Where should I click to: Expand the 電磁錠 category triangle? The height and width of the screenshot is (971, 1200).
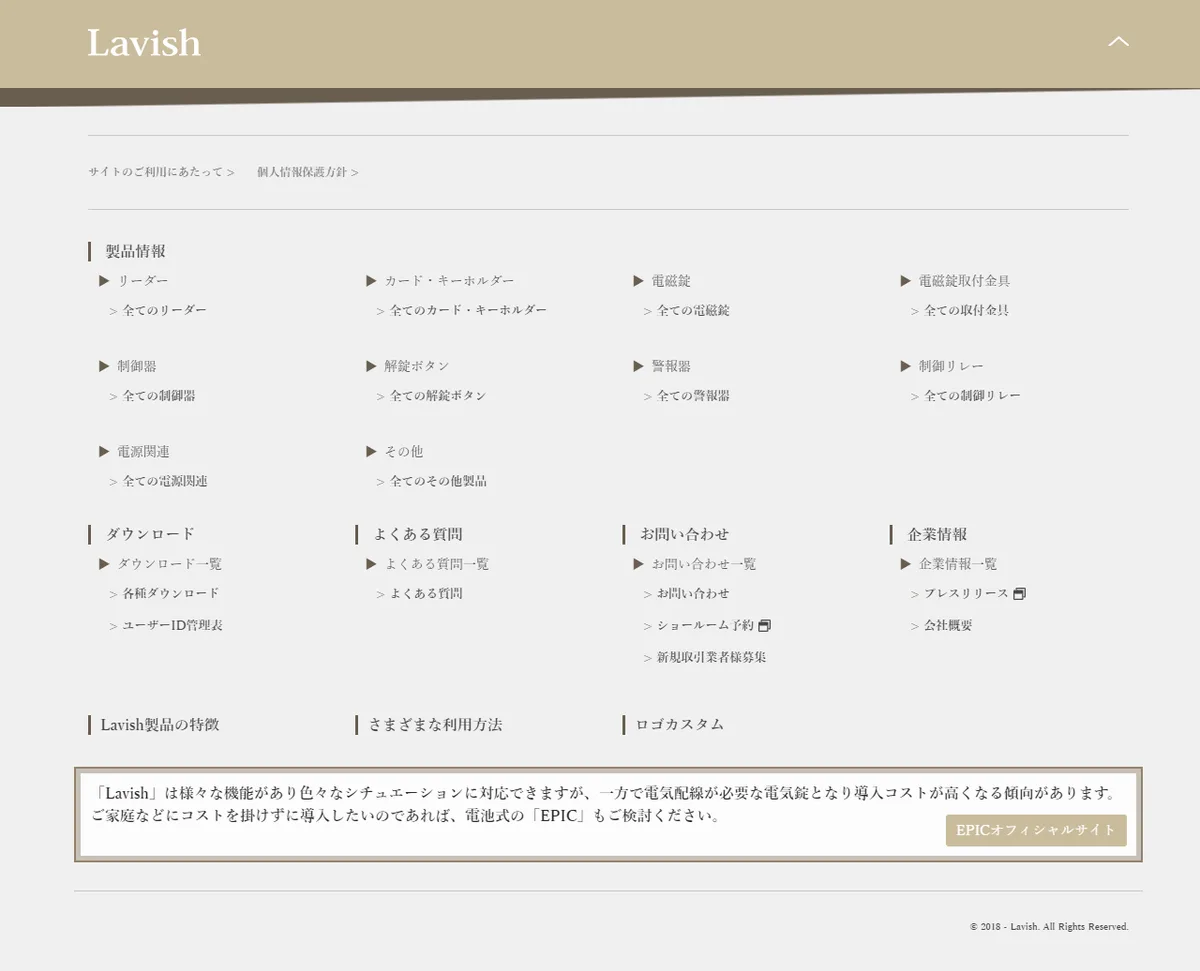pos(638,281)
